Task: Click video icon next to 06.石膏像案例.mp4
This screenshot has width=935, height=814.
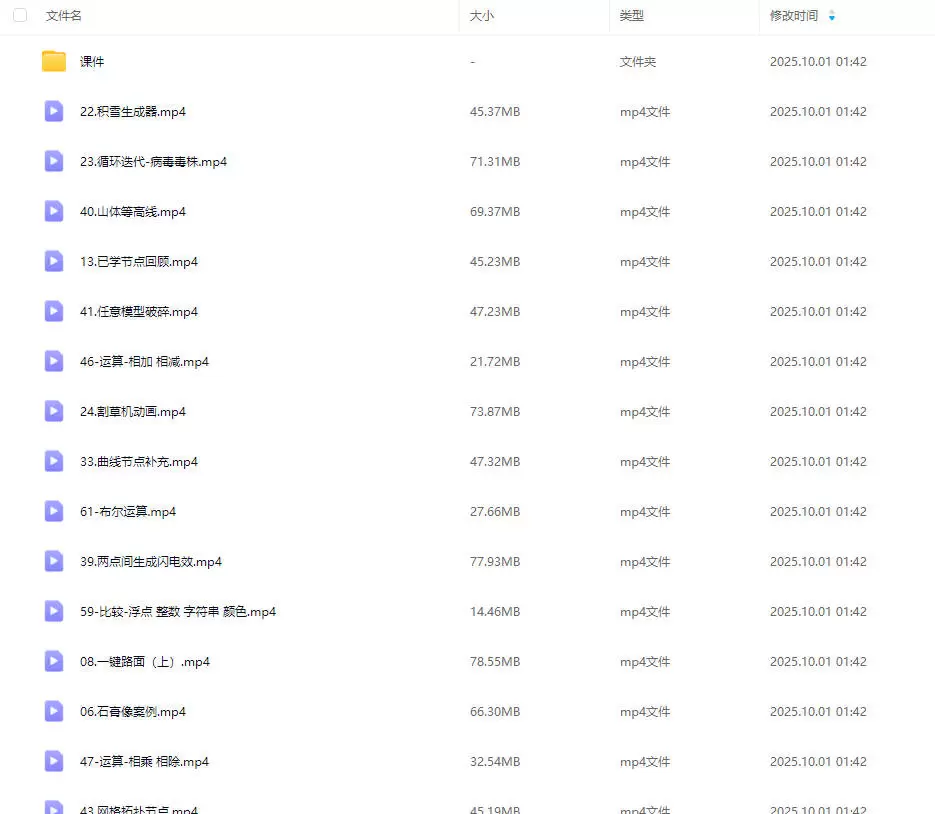Action: [x=54, y=712]
